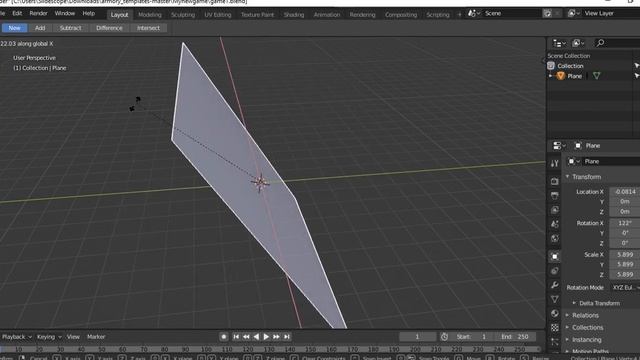Toggle selectability of Collection in outliner

pos(636,66)
